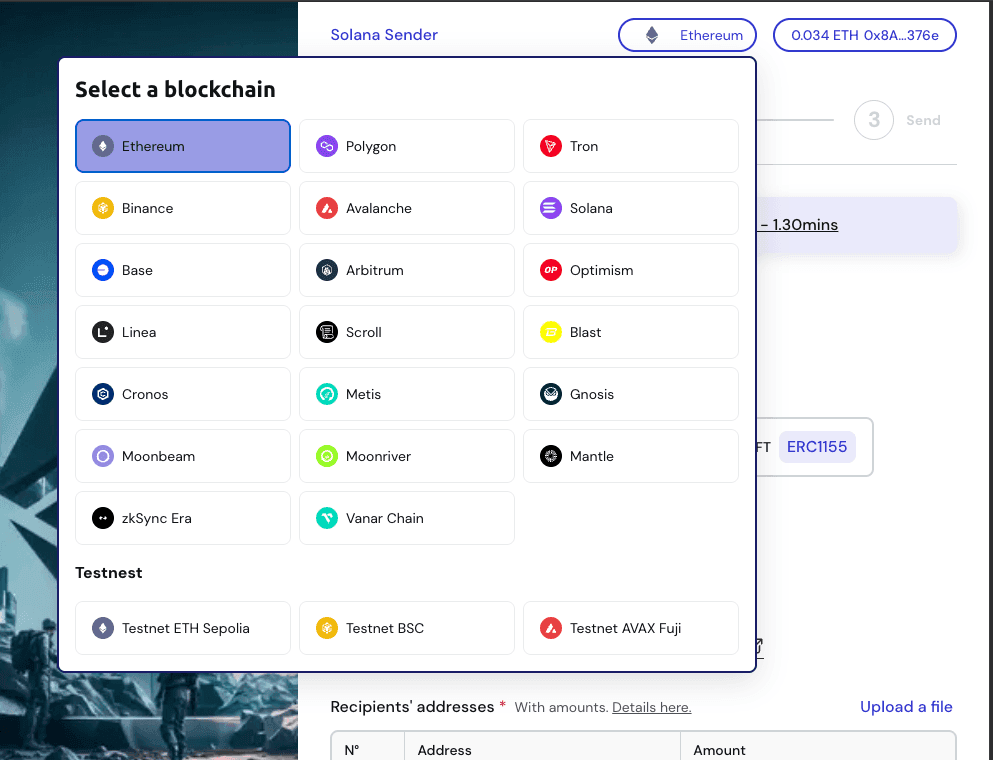This screenshot has width=993, height=760.
Task: Click the red Avalanche logo icon
Action: tap(327, 208)
